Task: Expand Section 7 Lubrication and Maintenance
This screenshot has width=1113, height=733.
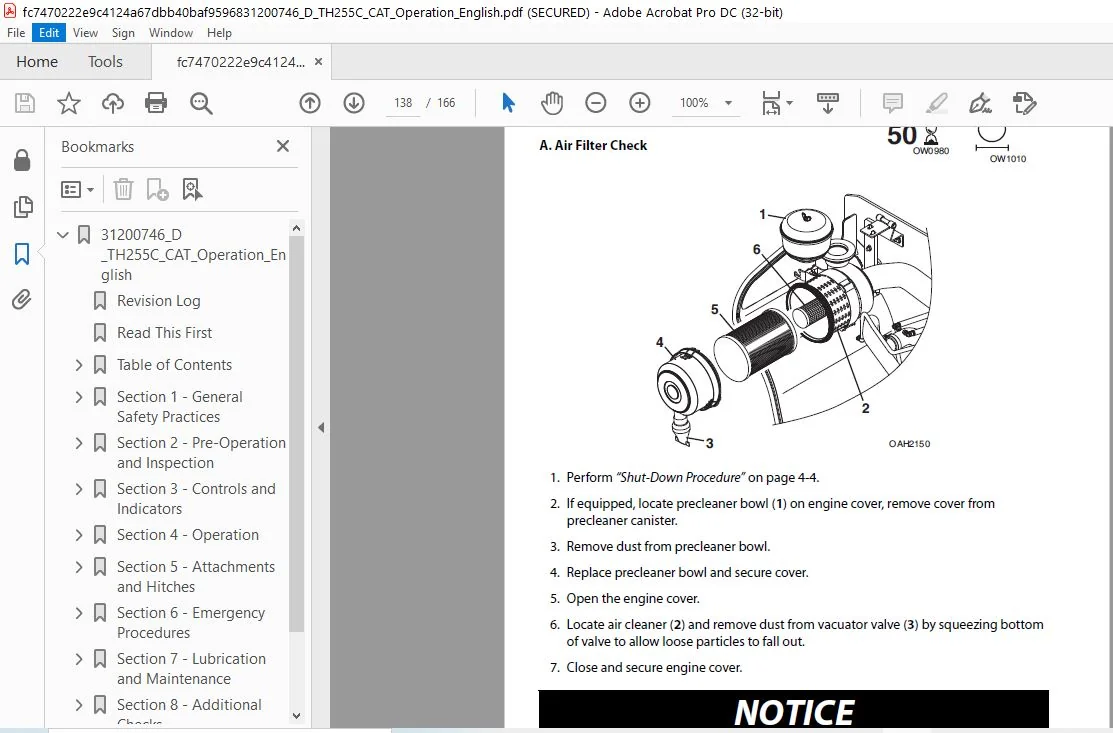Action: point(79,659)
